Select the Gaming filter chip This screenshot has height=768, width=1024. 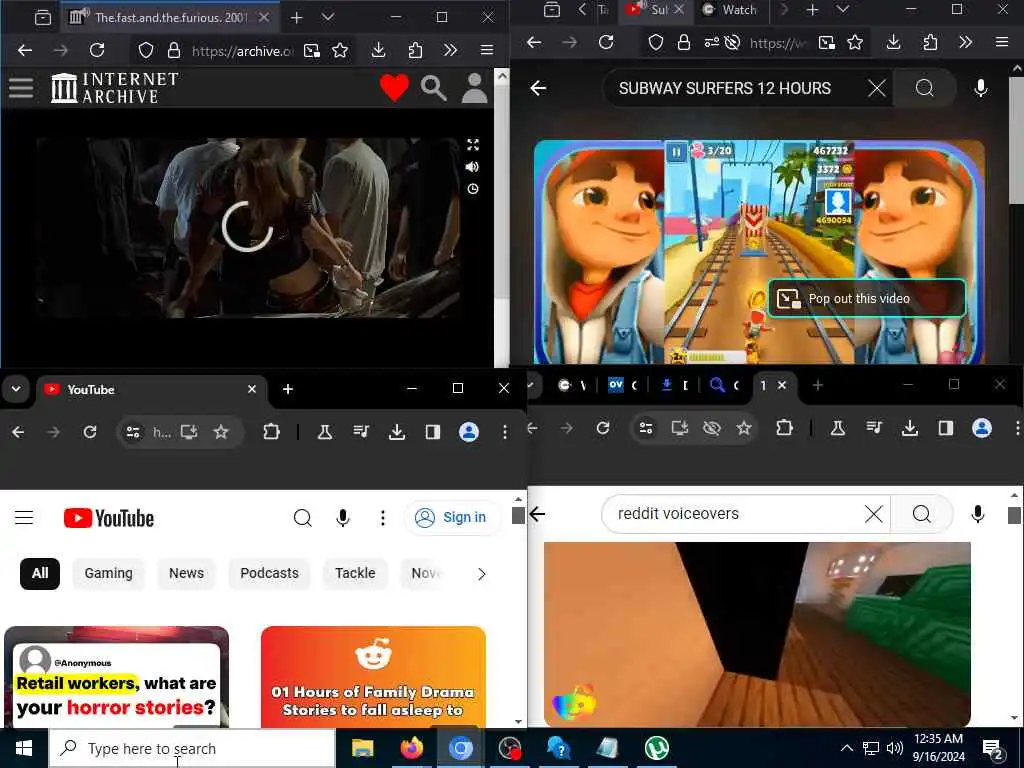point(108,573)
